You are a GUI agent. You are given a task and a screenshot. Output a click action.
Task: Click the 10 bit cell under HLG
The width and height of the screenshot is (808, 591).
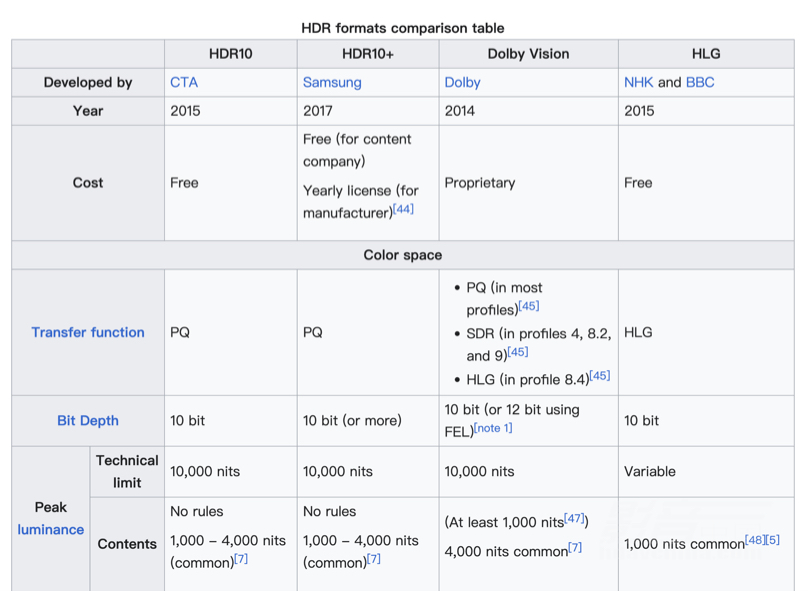tap(706, 420)
